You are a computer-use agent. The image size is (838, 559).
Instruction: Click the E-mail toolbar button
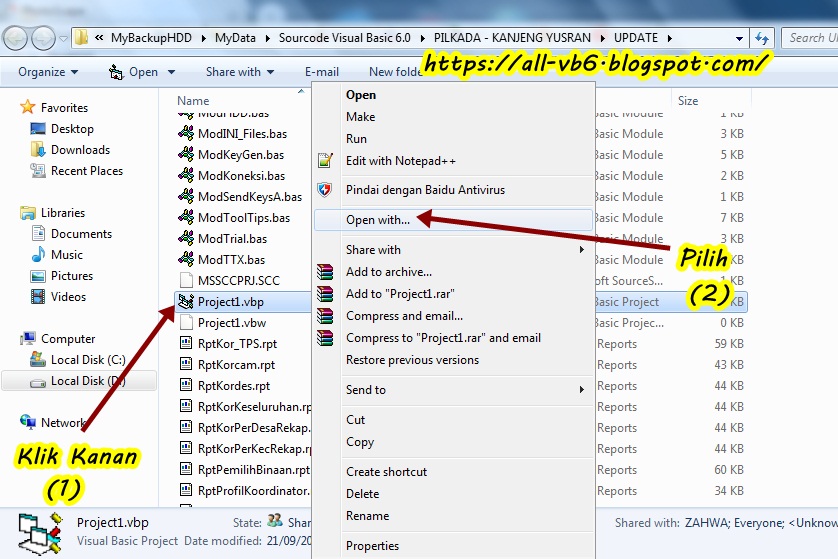pyautogui.click(x=322, y=72)
